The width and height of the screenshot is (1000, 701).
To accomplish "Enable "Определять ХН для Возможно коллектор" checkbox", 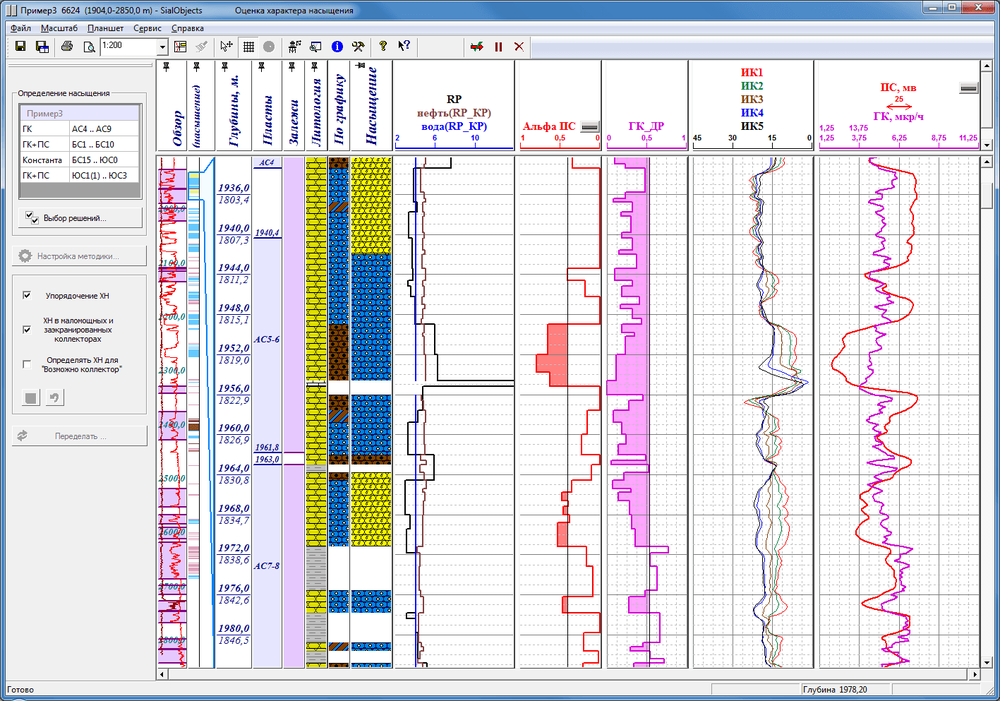I will coord(28,364).
